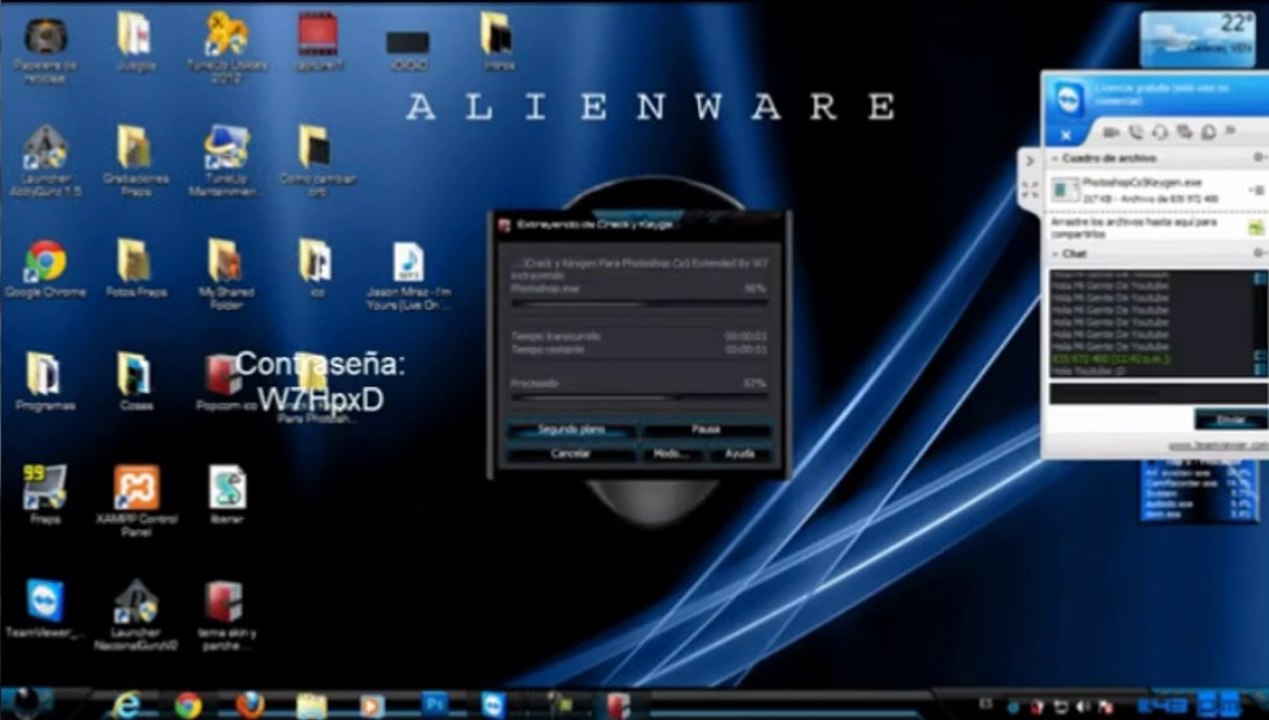Open the Programas folder on desktop

click(x=45, y=382)
